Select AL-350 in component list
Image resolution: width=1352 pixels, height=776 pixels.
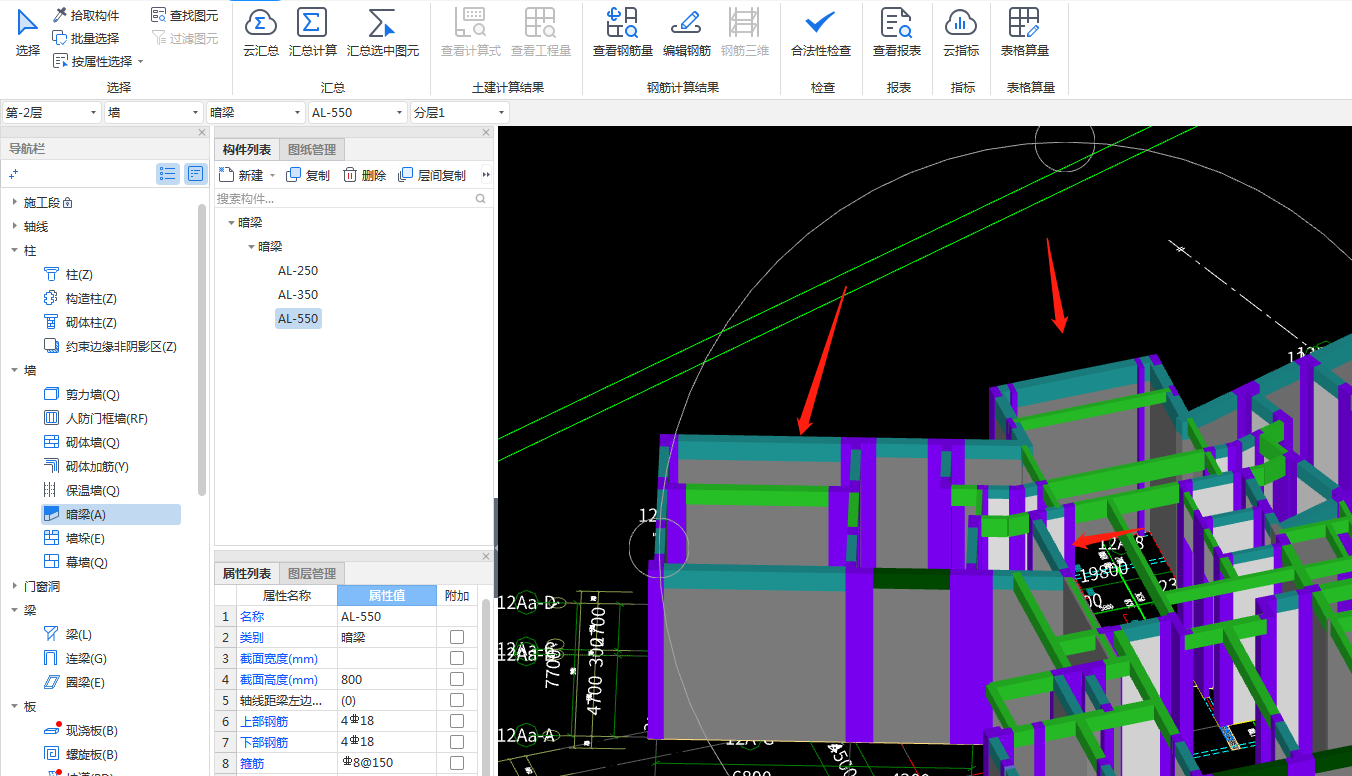(298, 295)
